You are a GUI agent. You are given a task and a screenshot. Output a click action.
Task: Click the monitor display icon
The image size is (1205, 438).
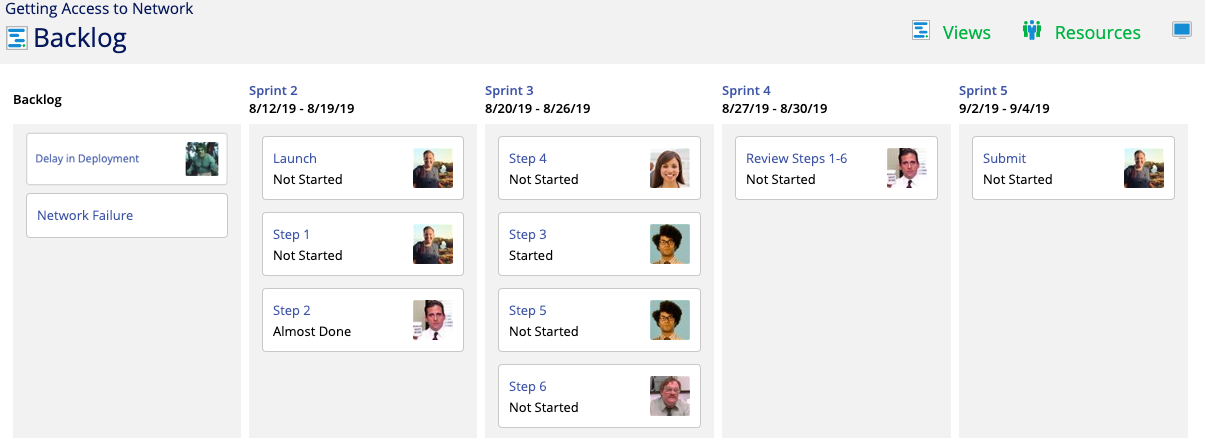coord(1182,30)
